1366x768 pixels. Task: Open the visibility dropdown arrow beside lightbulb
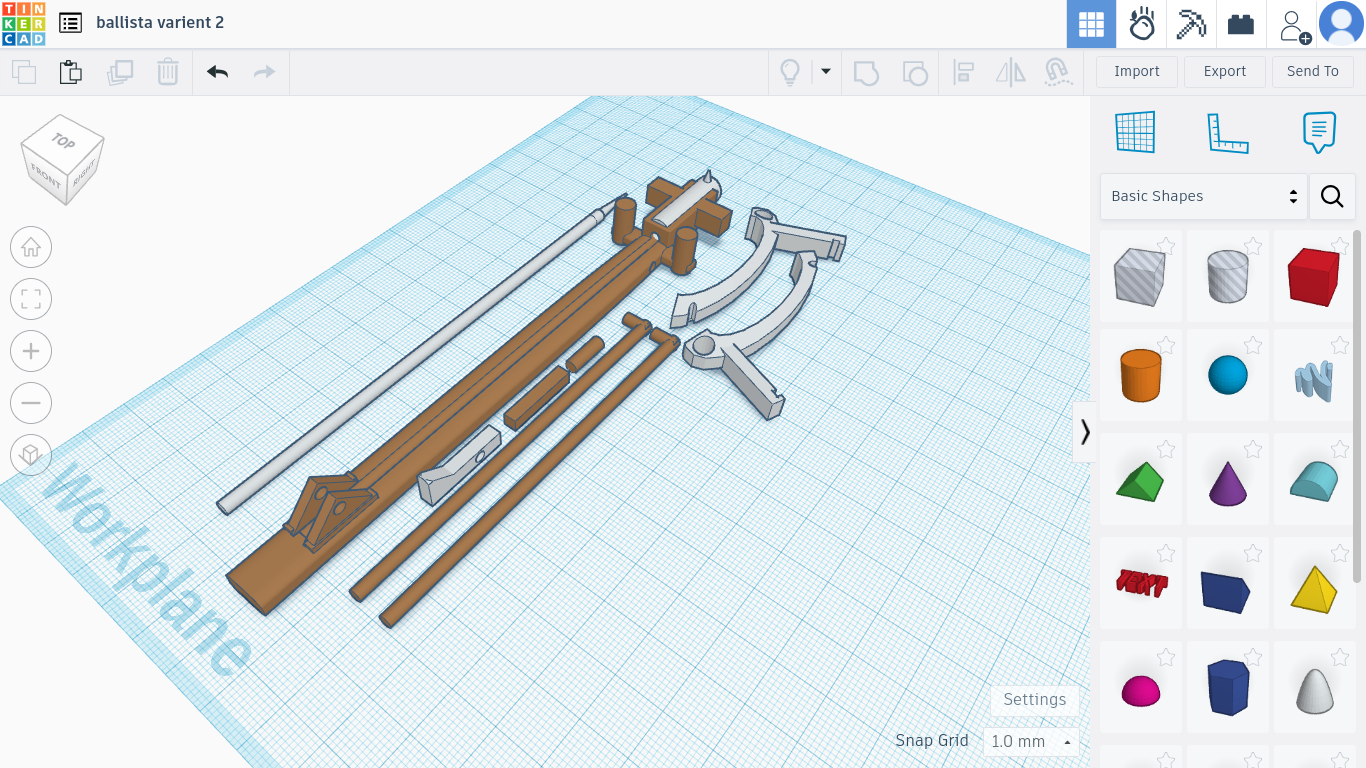826,71
